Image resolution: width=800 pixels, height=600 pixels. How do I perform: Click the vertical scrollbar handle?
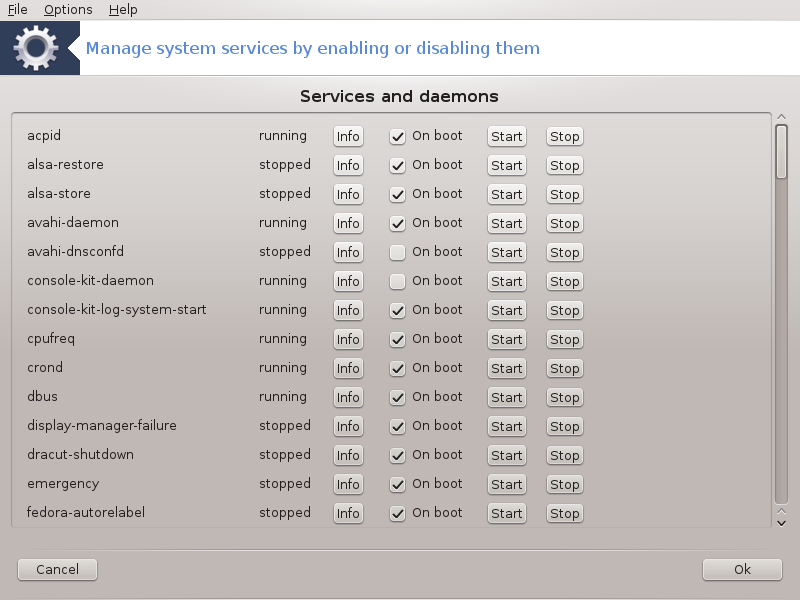[781, 152]
